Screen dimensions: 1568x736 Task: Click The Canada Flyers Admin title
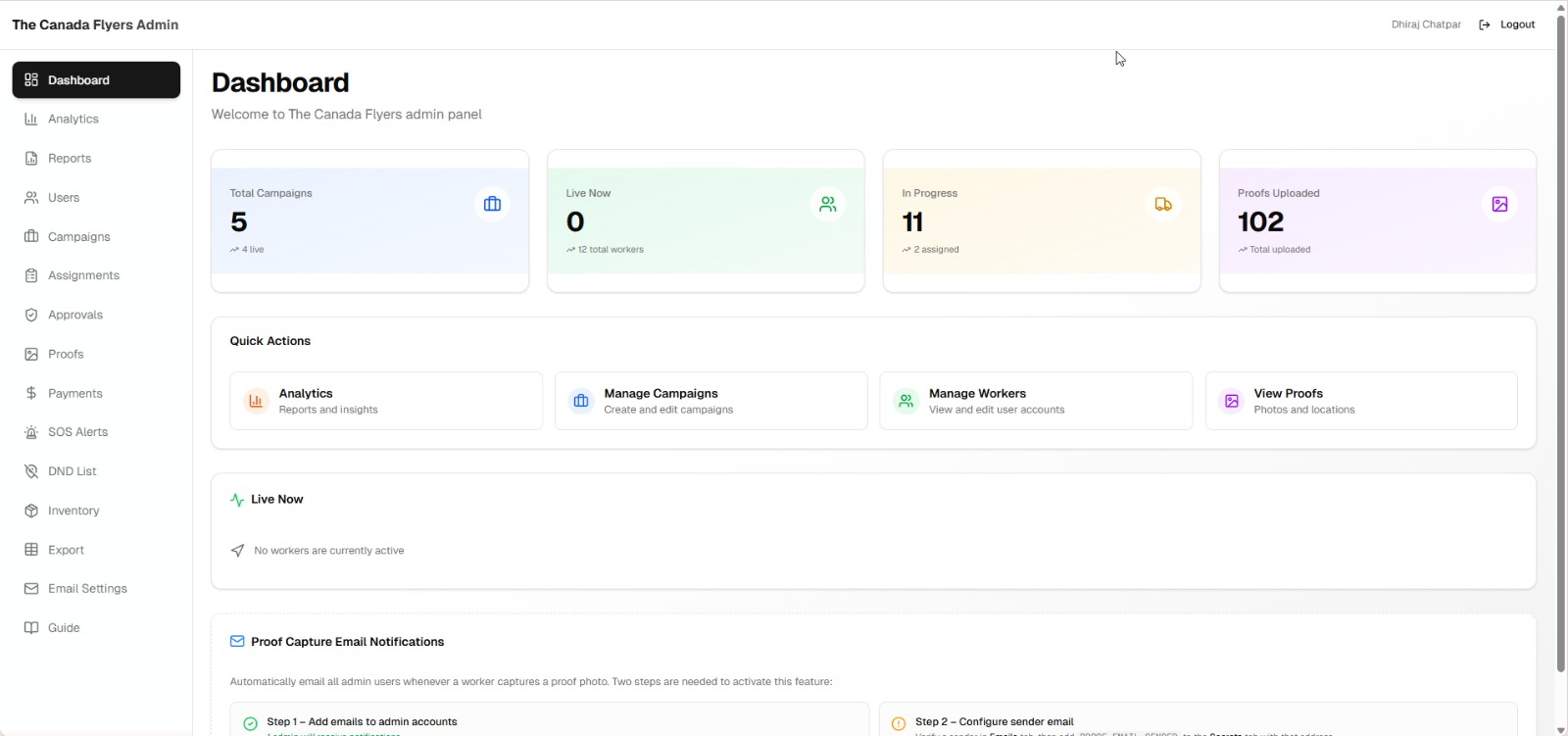click(95, 25)
